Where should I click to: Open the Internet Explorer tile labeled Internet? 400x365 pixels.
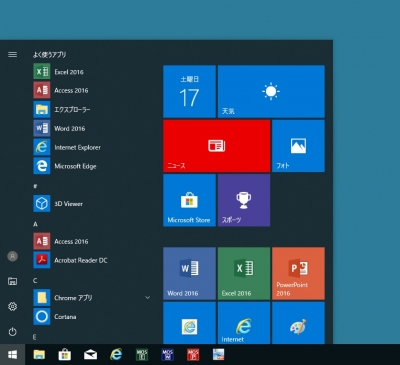tap(244, 323)
